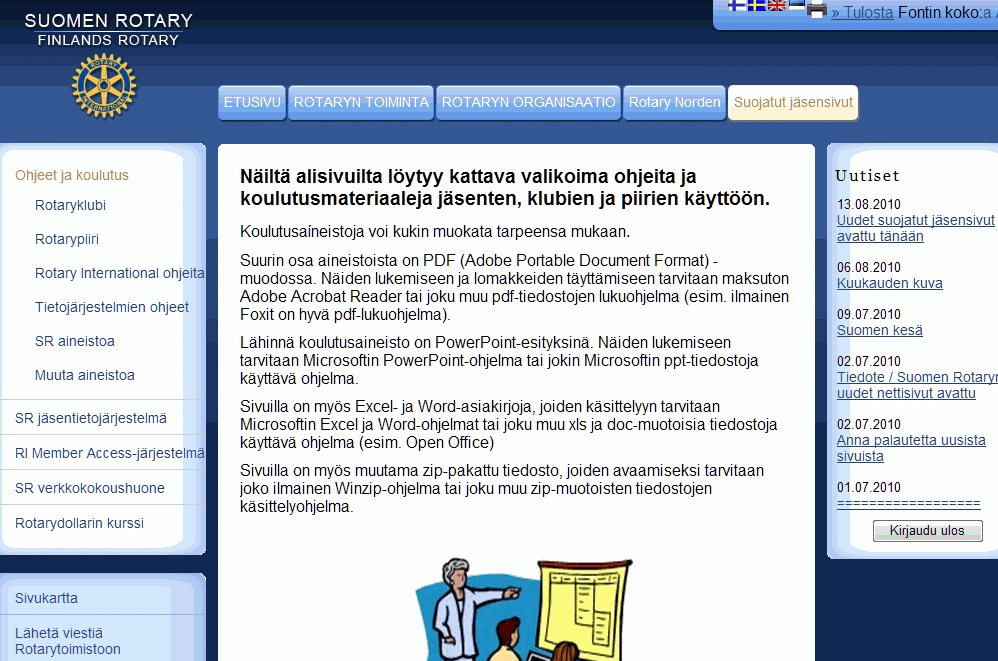
Task: Click the Kirjaudu ulos logout button
Action: pos(927,531)
